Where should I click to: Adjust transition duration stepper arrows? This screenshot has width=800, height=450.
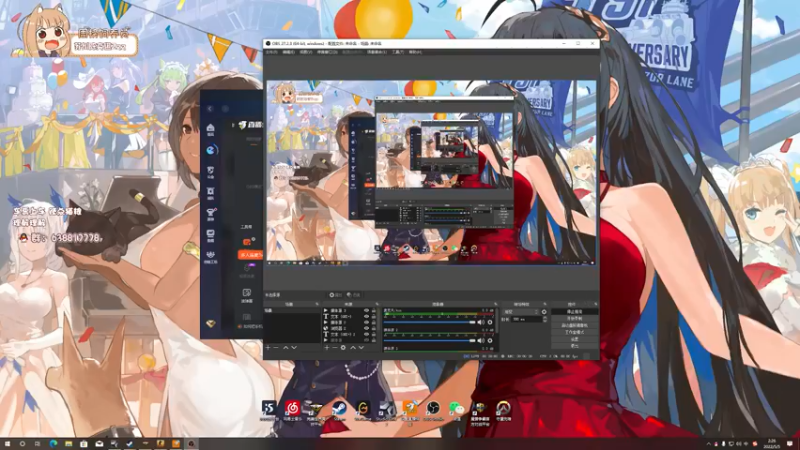[x=545, y=319]
